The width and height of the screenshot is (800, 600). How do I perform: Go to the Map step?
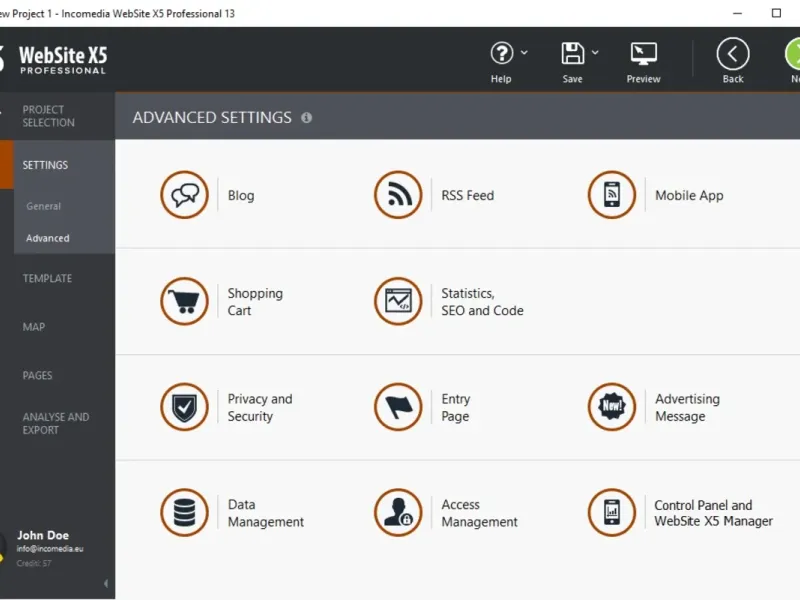pyautogui.click(x=34, y=327)
